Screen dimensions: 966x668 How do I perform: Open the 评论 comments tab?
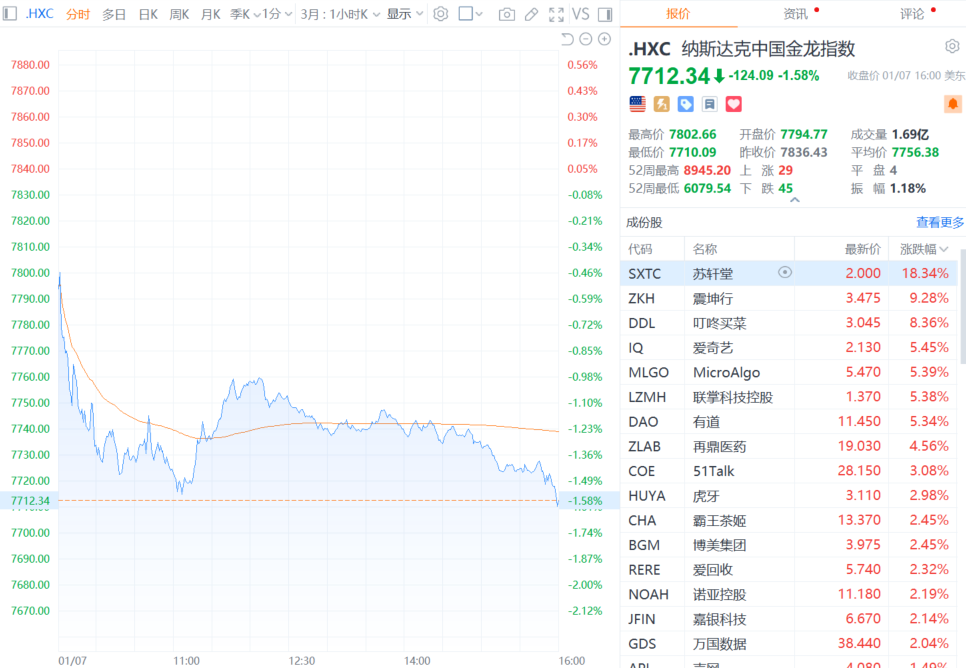click(912, 14)
